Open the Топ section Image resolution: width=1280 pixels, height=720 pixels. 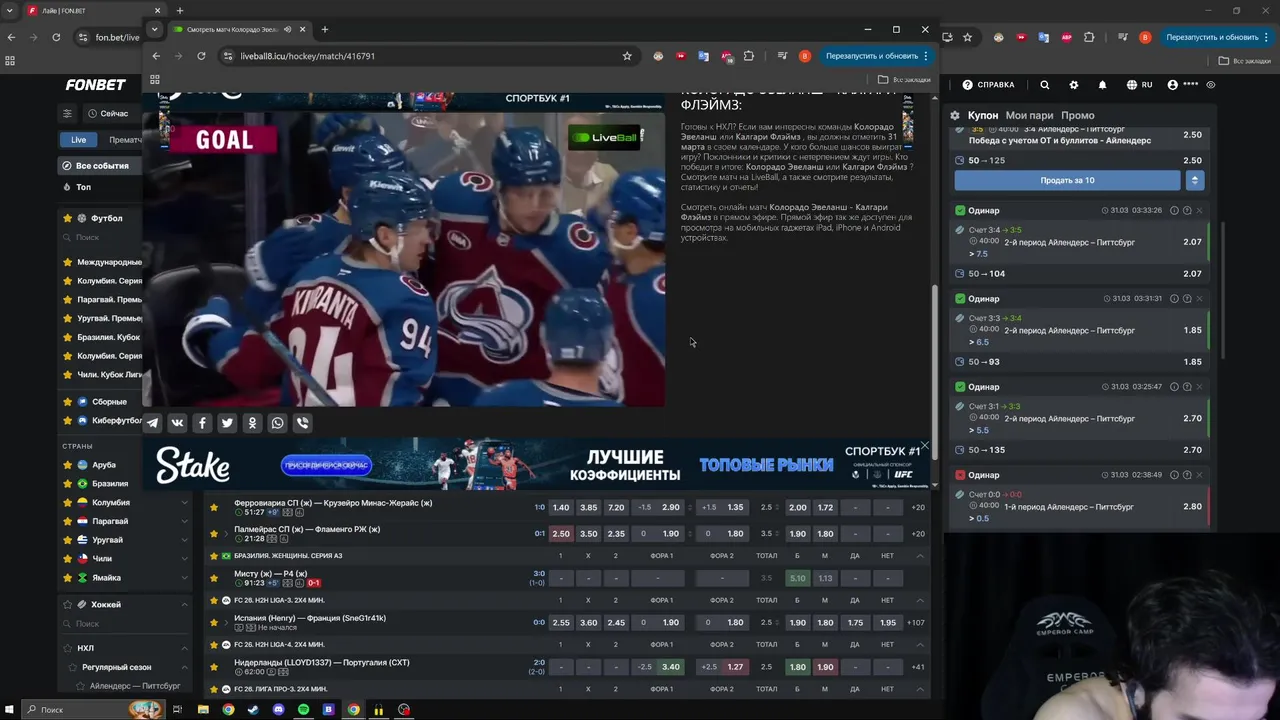(x=83, y=187)
